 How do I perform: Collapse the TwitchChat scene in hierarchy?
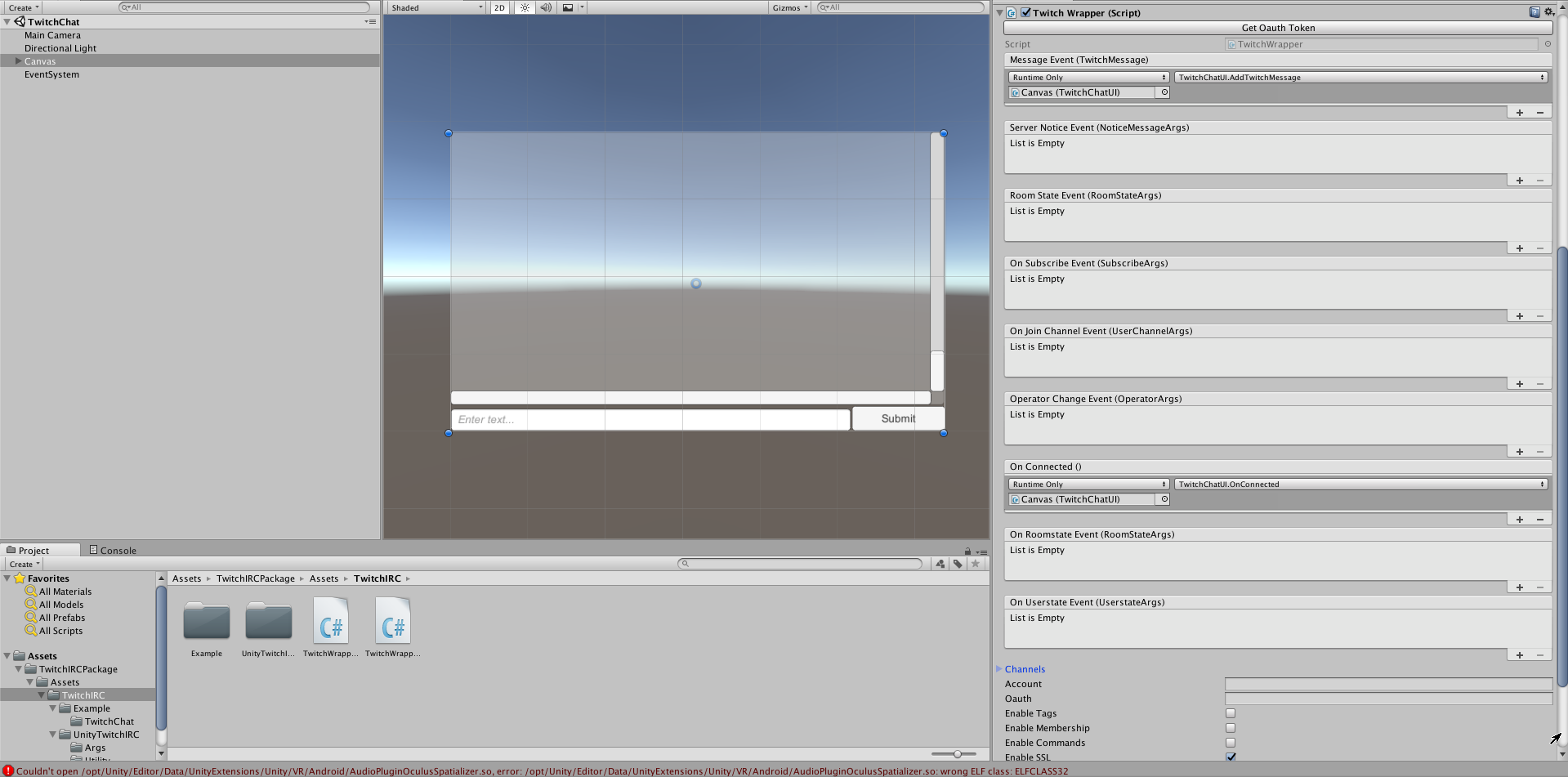coord(7,22)
